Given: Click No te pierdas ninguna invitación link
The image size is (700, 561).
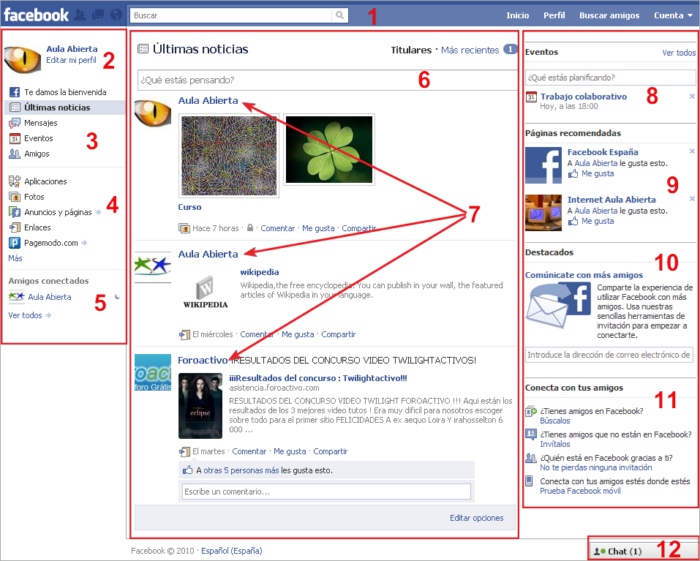Looking at the screenshot, I should (x=596, y=468).
